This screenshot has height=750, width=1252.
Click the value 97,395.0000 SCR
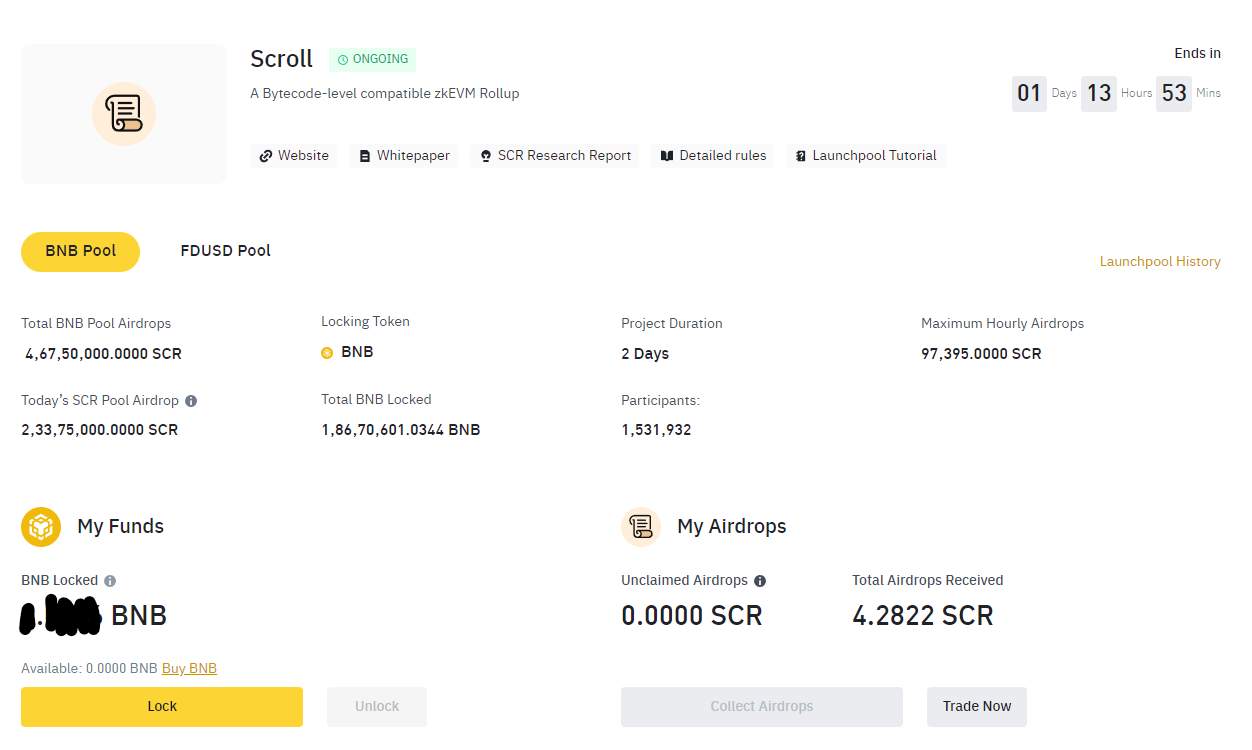pos(981,354)
